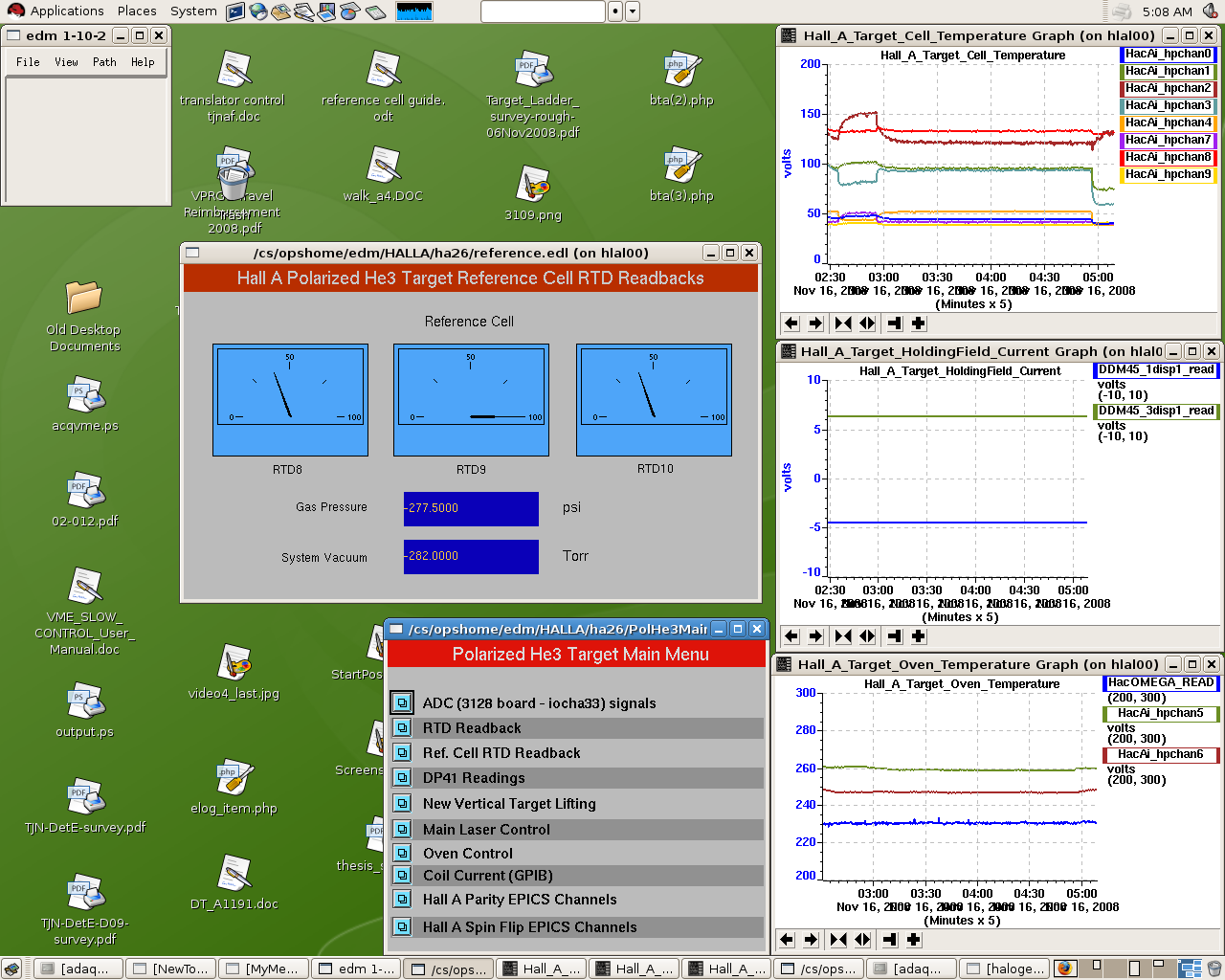
Task: Select HacAi_hpchan0 legend entry
Action: click(x=1168, y=54)
